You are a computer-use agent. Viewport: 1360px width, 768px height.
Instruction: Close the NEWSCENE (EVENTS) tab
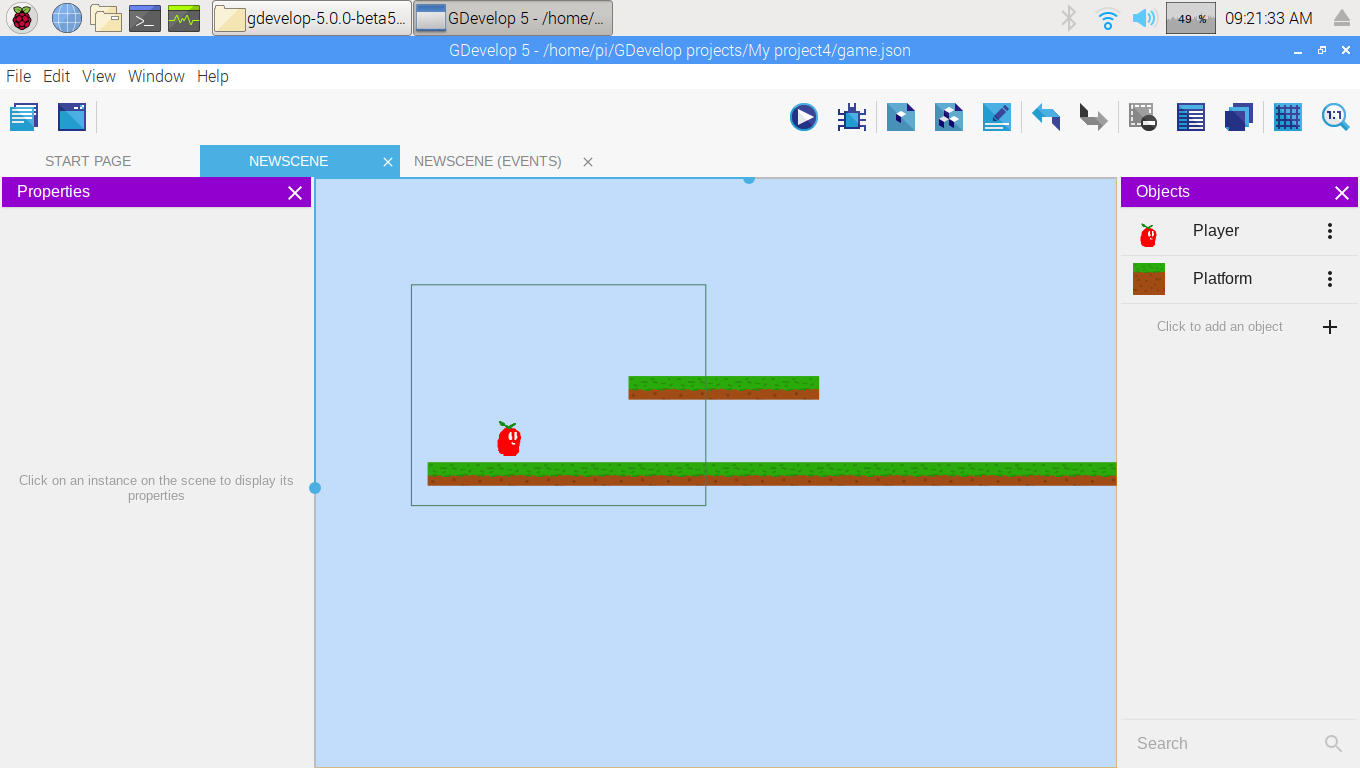[588, 162]
